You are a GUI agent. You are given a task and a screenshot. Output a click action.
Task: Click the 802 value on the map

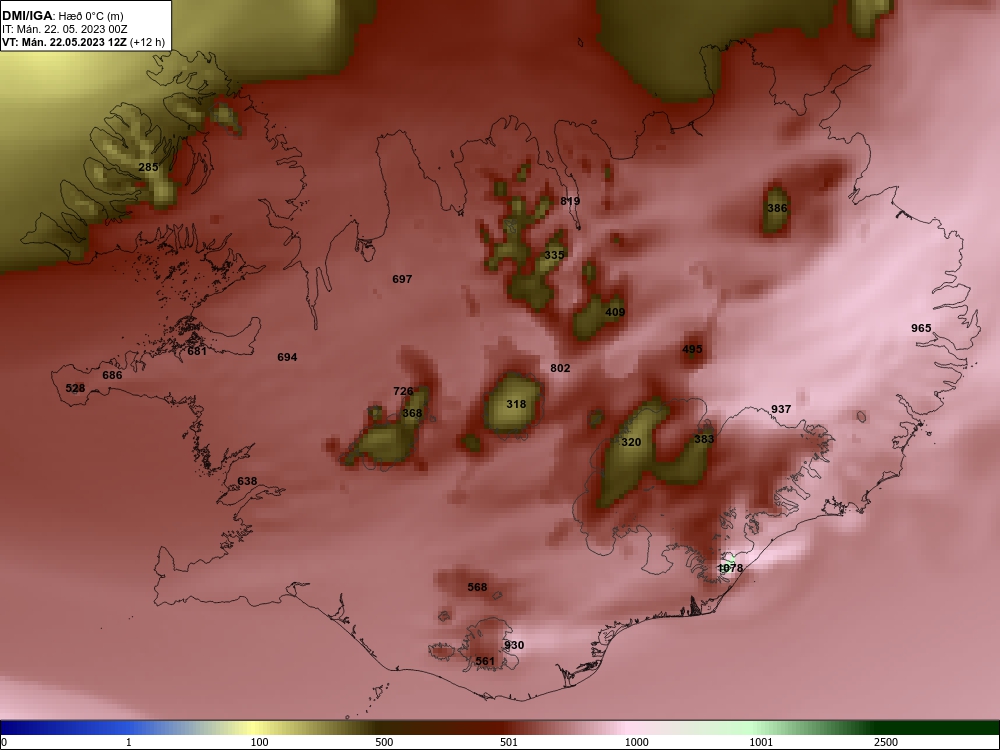(x=560, y=368)
